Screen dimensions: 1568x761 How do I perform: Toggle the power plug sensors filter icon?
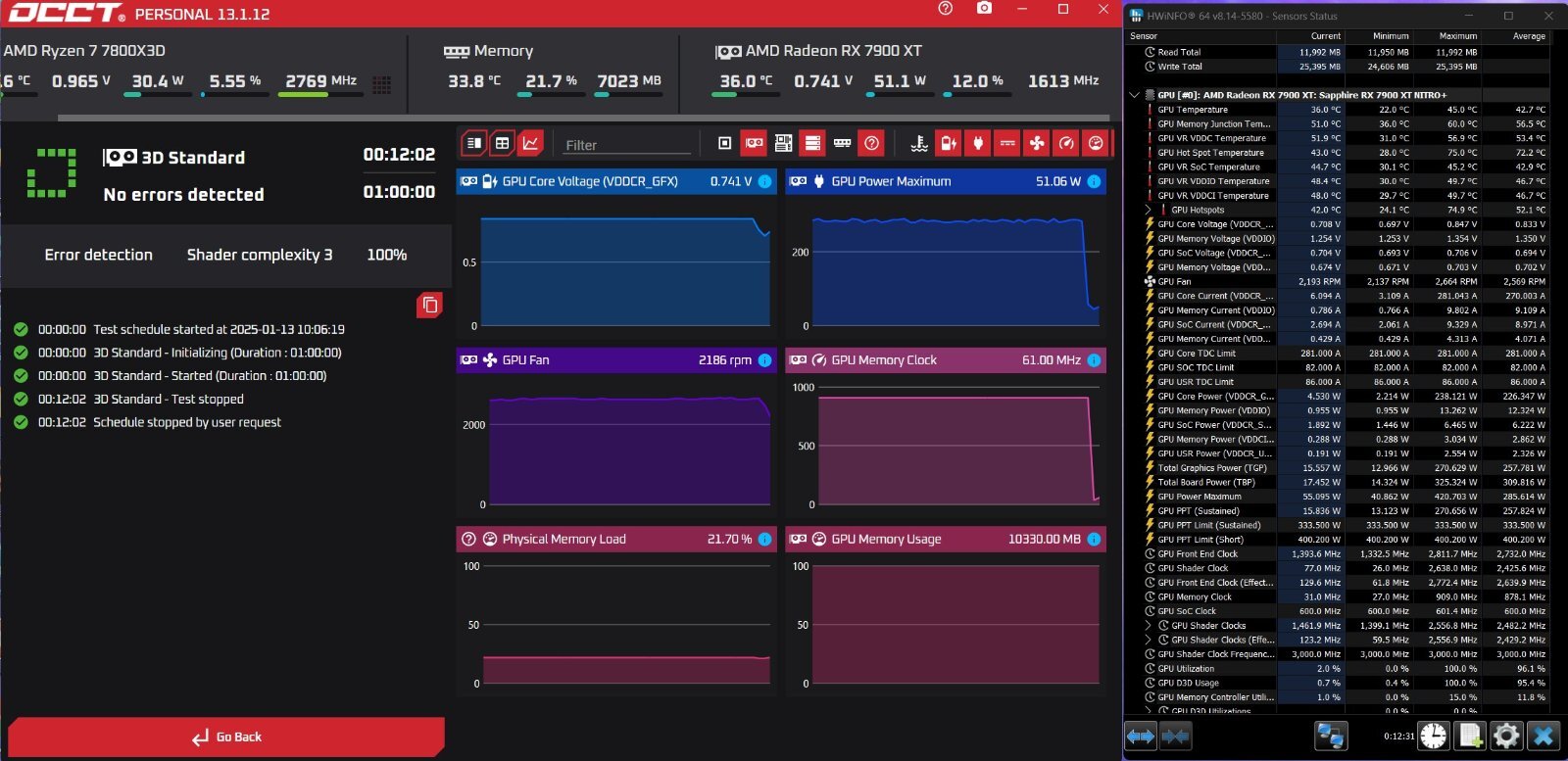point(978,143)
